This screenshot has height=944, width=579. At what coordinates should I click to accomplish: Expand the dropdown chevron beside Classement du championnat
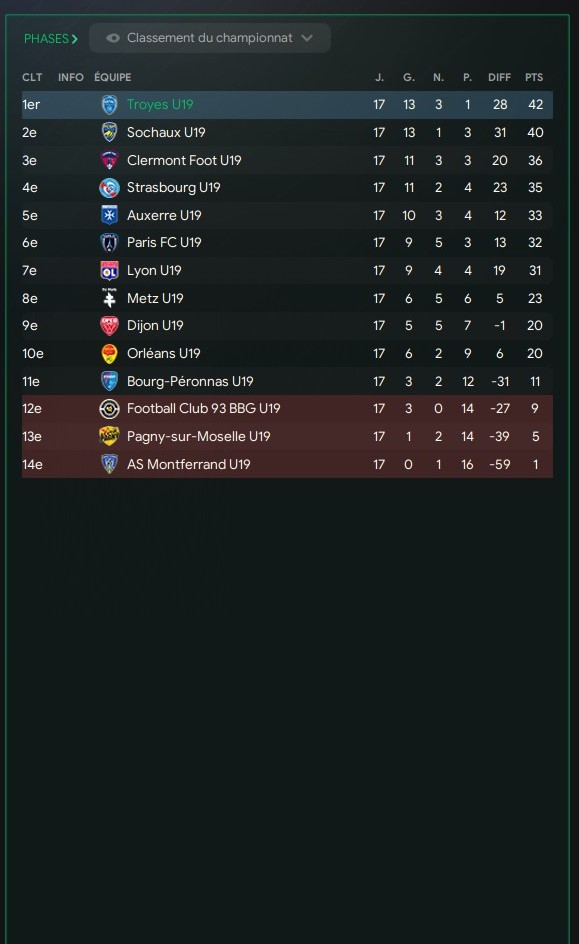[307, 38]
